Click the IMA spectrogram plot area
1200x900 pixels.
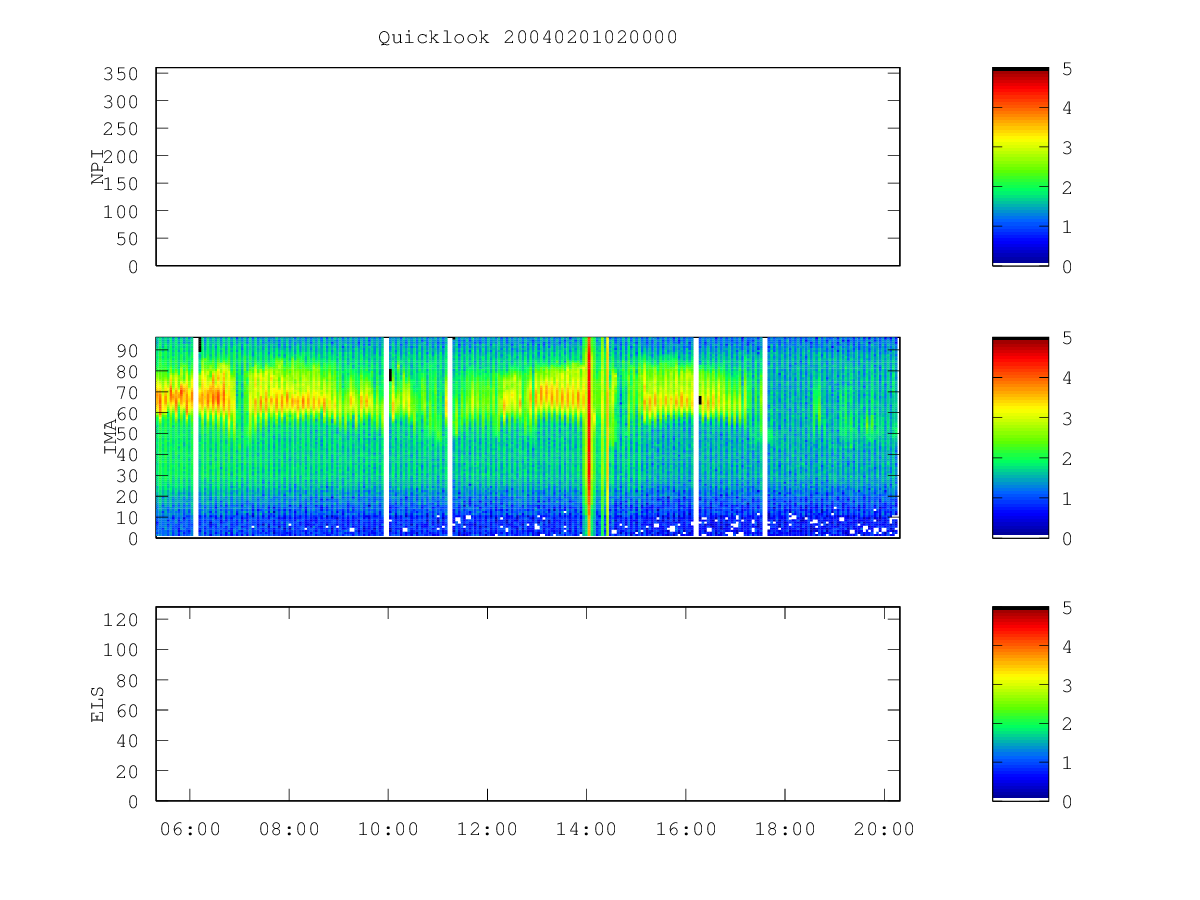(528, 437)
